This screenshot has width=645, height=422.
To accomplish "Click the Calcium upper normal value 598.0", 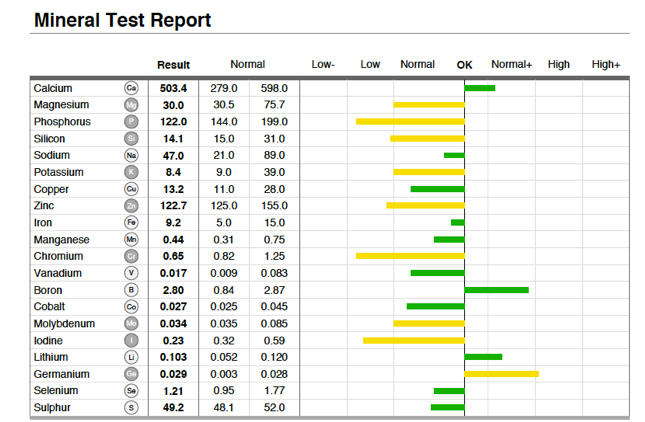I will point(274,88).
